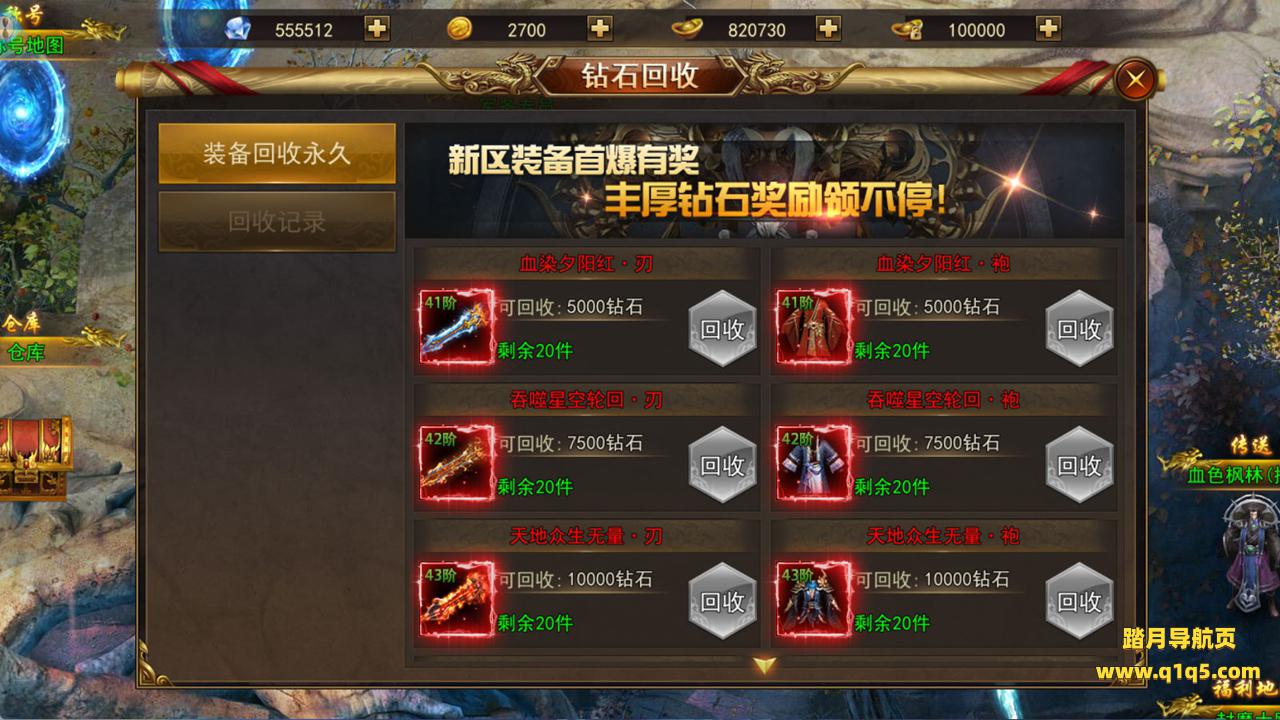The height and width of the screenshot is (720, 1280).
Task: Pick the 43阶 天地众生无量·袍 armor icon
Action: click(x=814, y=600)
